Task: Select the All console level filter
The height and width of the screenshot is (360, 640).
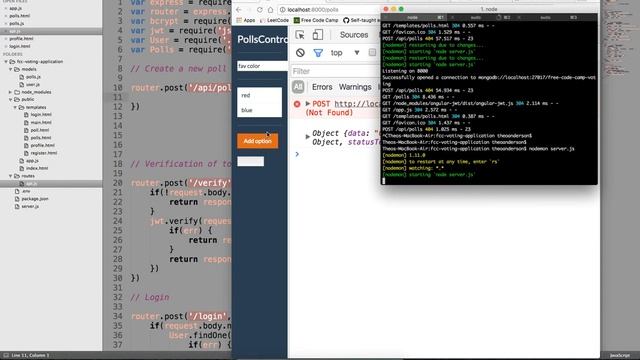Action: (298, 87)
